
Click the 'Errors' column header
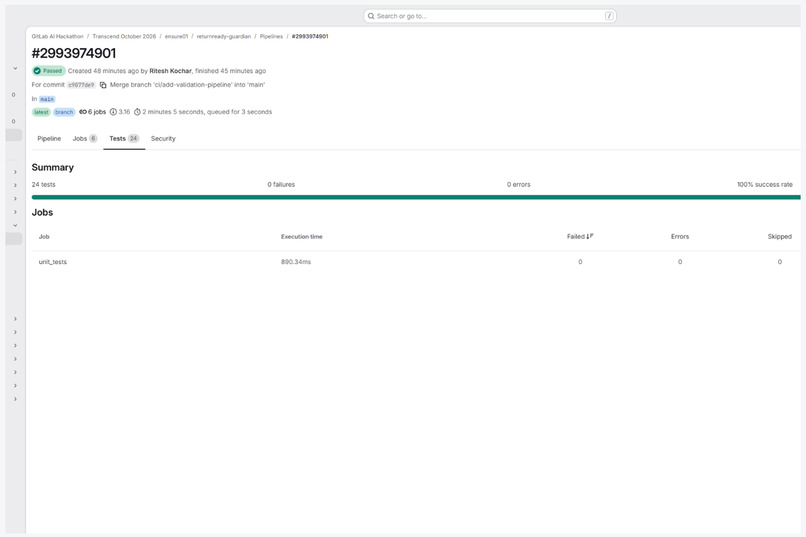point(680,237)
